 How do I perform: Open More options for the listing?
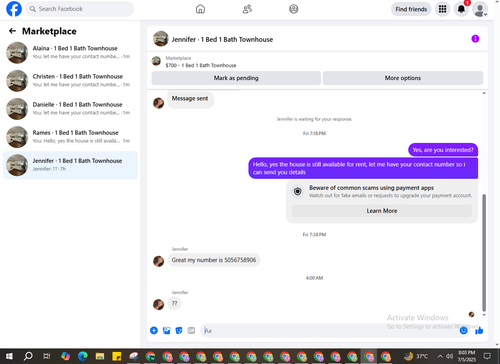click(403, 78)
